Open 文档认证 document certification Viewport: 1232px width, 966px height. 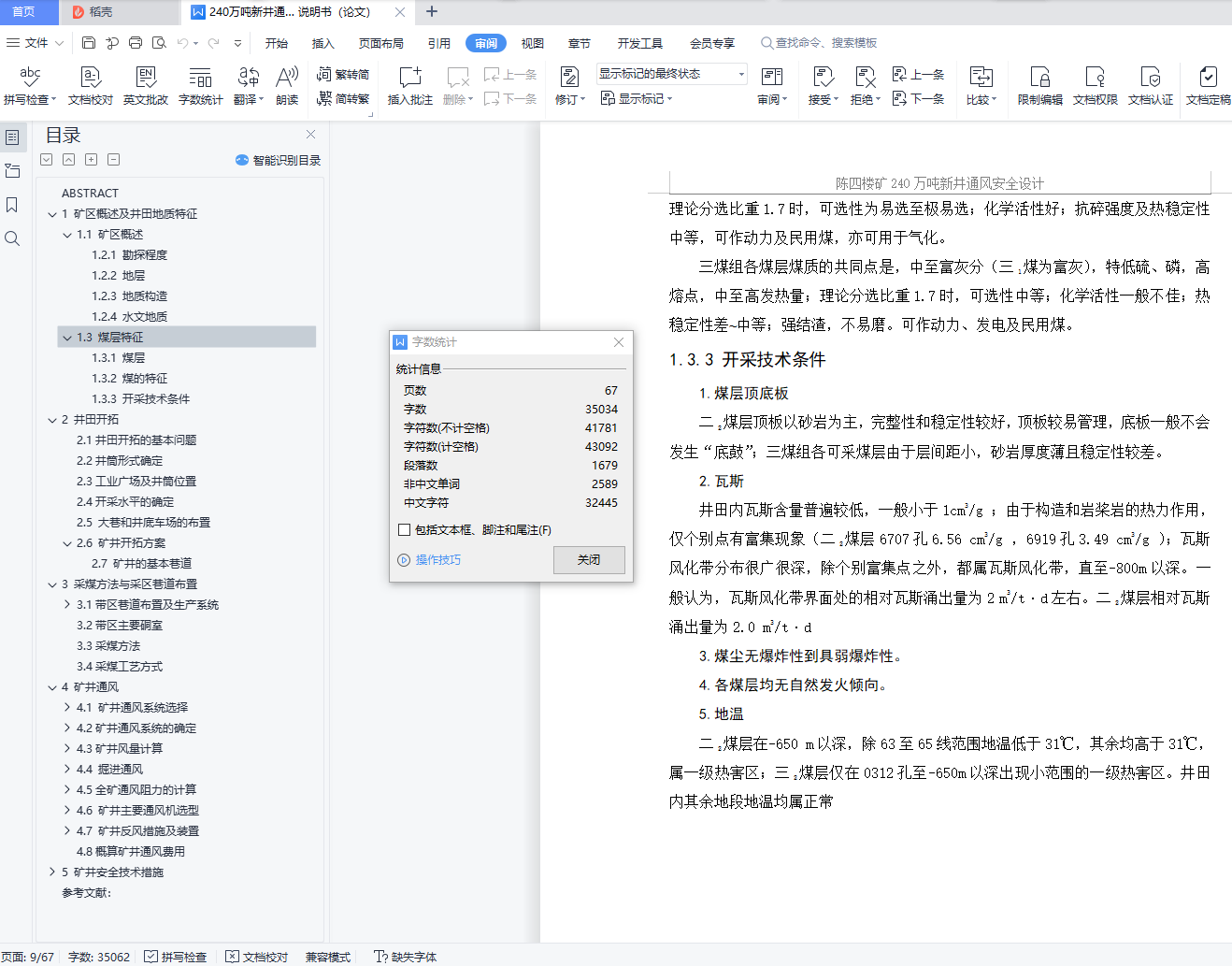(1151, 84)
